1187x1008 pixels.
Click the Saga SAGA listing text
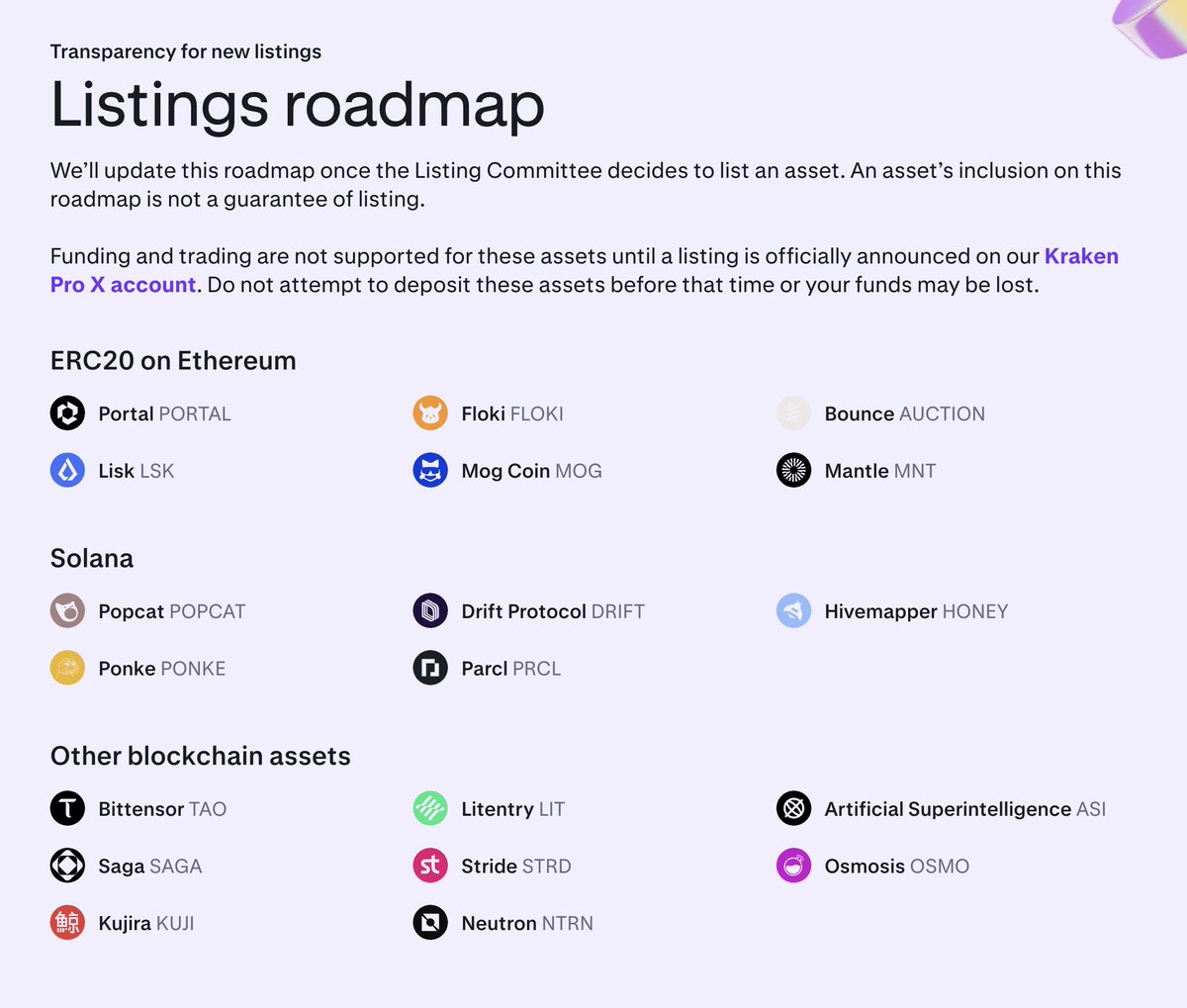(149, 867)
